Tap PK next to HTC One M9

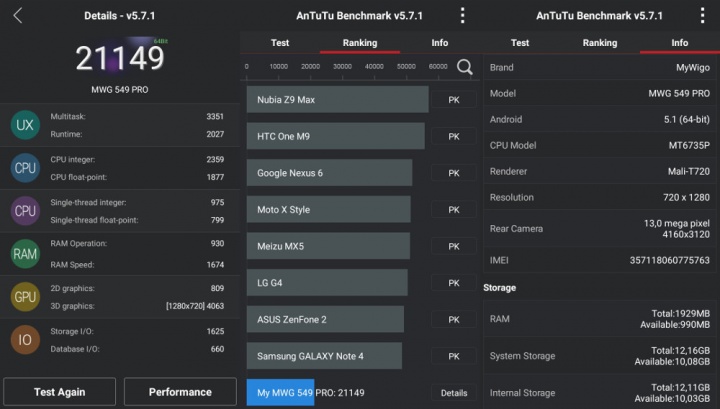(454, 136)
